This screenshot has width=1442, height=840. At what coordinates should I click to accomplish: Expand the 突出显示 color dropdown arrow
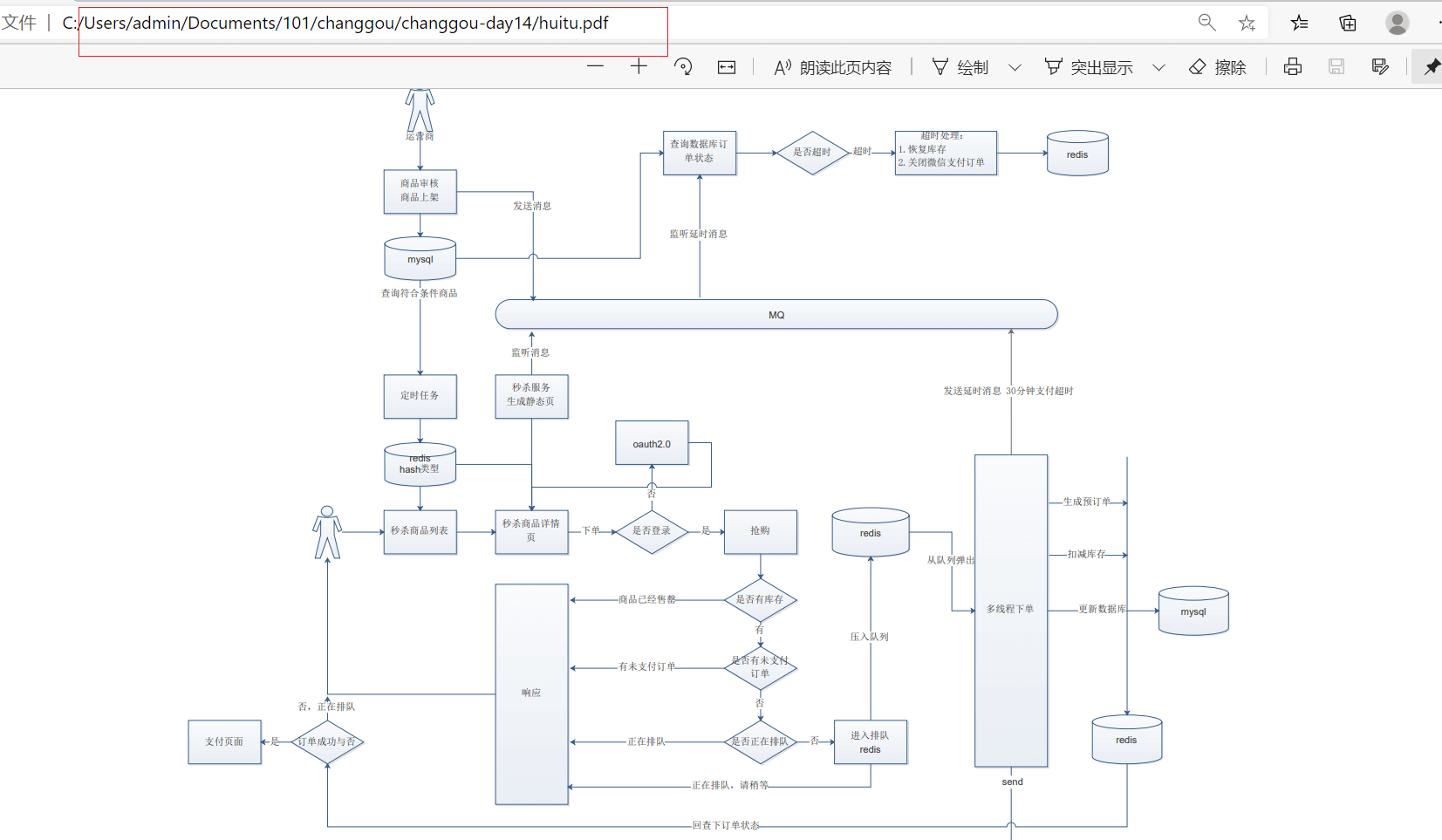[1158, 67]
